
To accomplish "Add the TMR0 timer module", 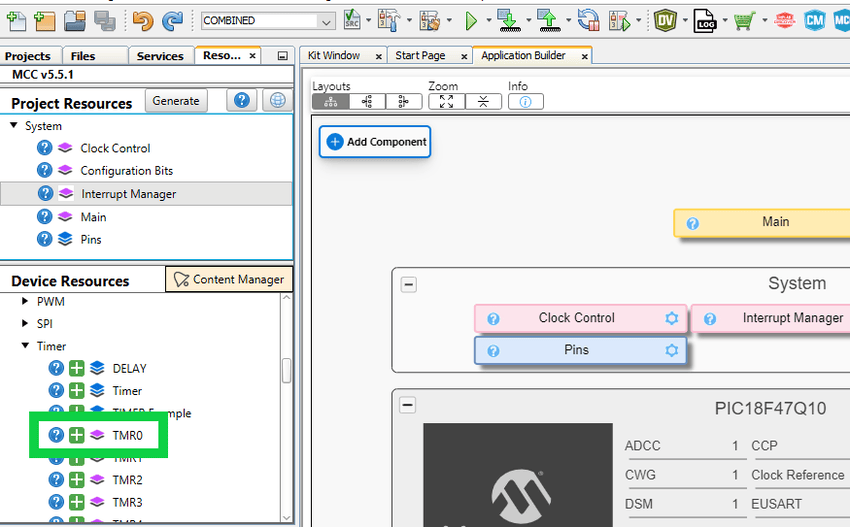I will tap(76, 435).
